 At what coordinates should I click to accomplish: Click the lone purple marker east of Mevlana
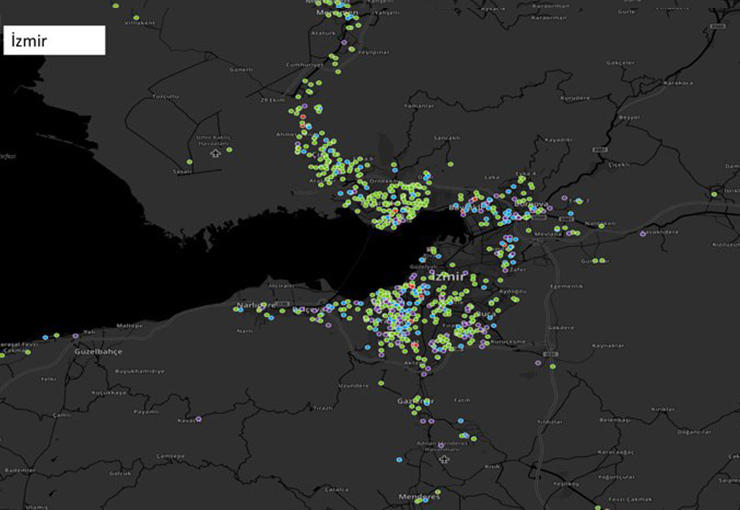(x=642, y=234)
